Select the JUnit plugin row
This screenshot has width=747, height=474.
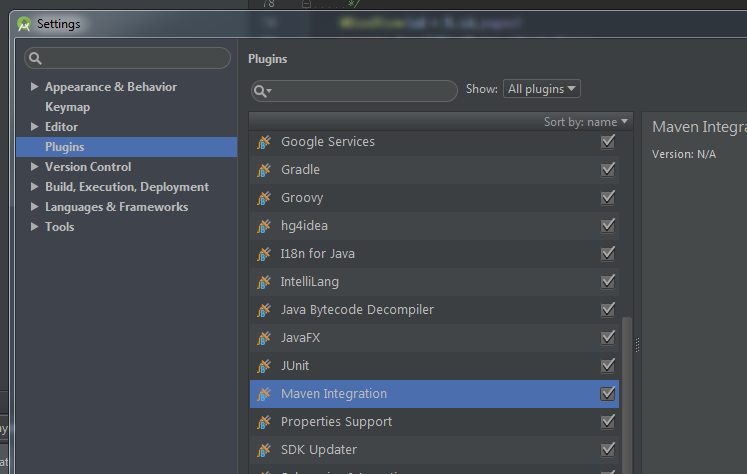[434, 366]
